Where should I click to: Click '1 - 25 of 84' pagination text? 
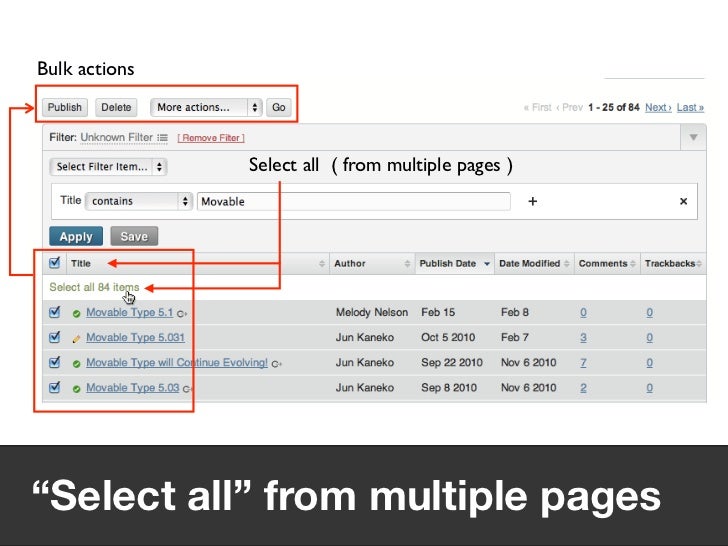tap(614, 107)
